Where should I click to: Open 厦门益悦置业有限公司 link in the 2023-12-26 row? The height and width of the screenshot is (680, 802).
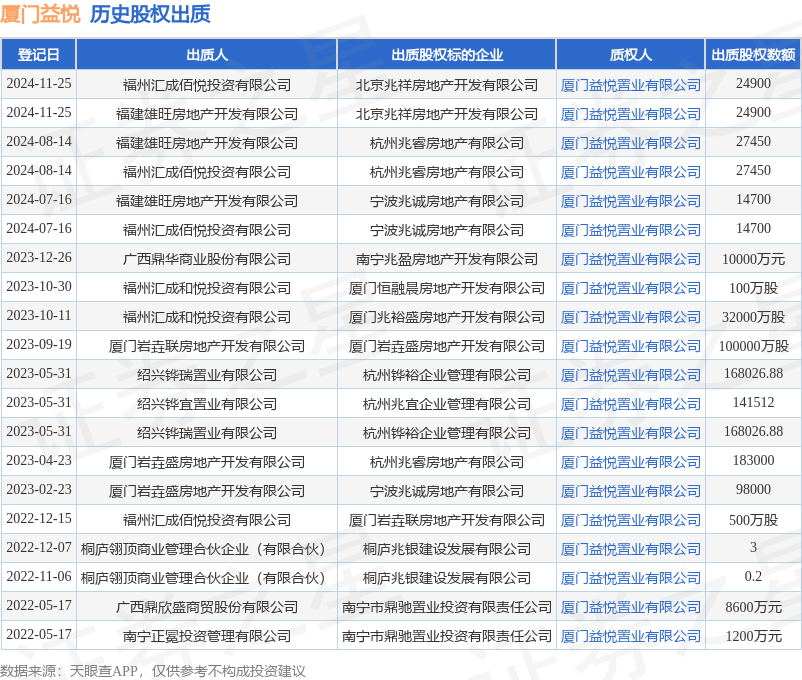631,259
